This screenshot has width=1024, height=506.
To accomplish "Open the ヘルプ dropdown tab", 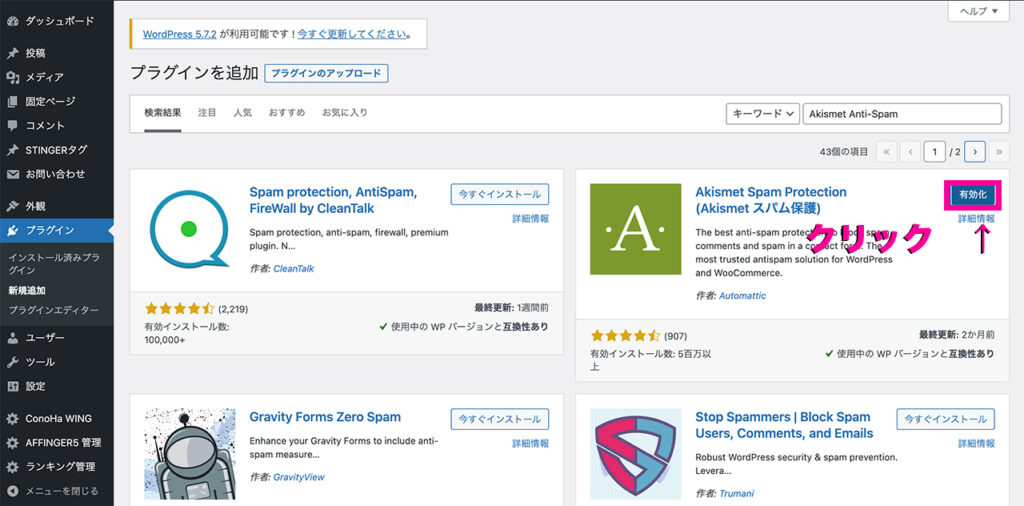I will coord(980,11).
